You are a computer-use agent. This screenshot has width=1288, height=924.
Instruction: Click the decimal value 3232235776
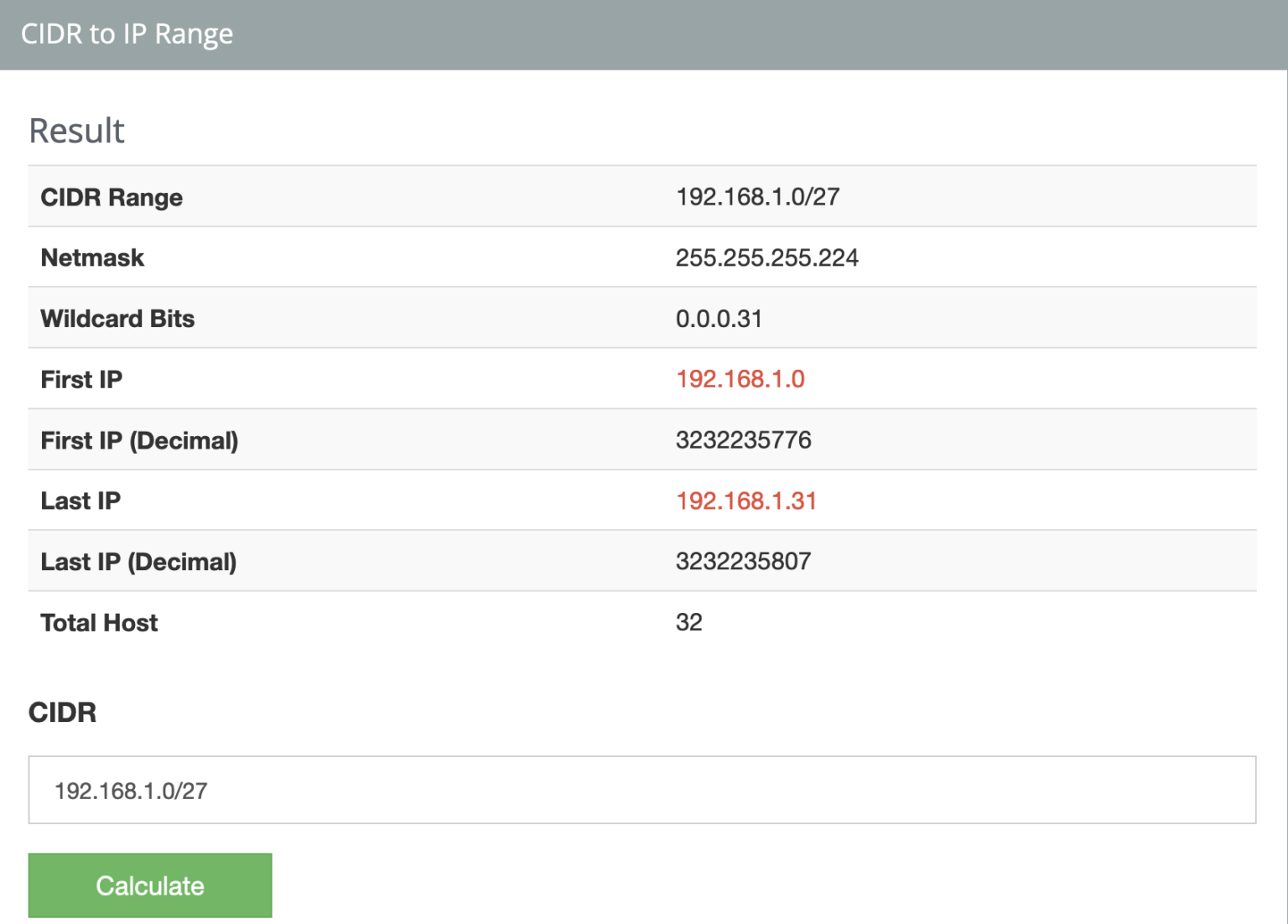point(745,439)
